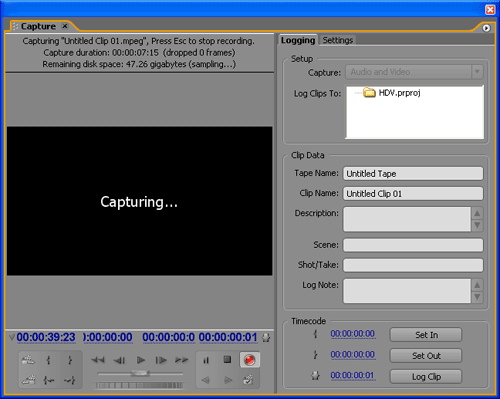The height and width of the screenshot is (399, 500).
Task: Rewind the tape
Action: tap(98, 360)
